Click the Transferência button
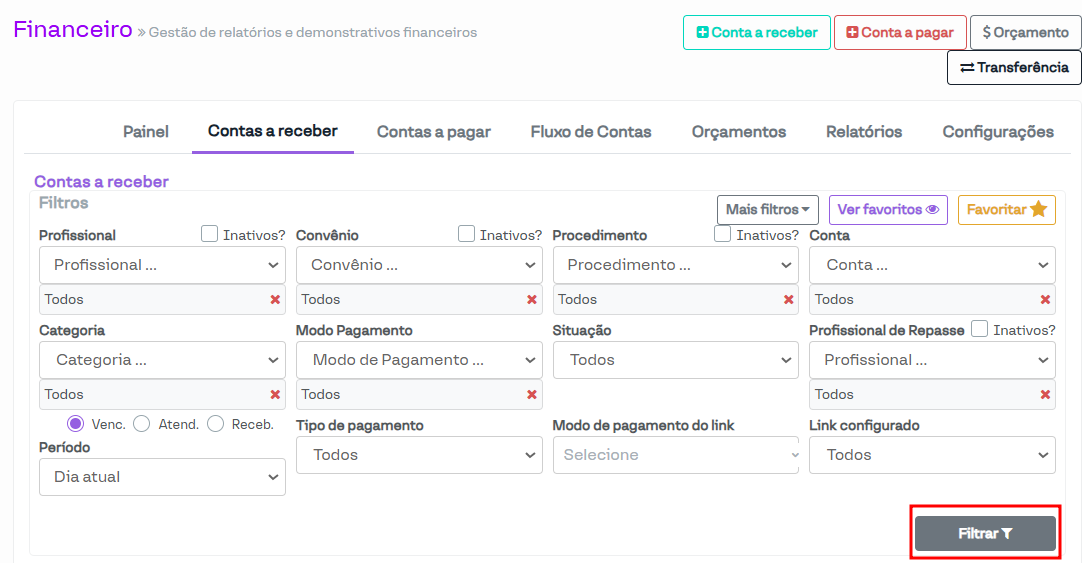The image size is (1082, 563). coord(1014,68)
